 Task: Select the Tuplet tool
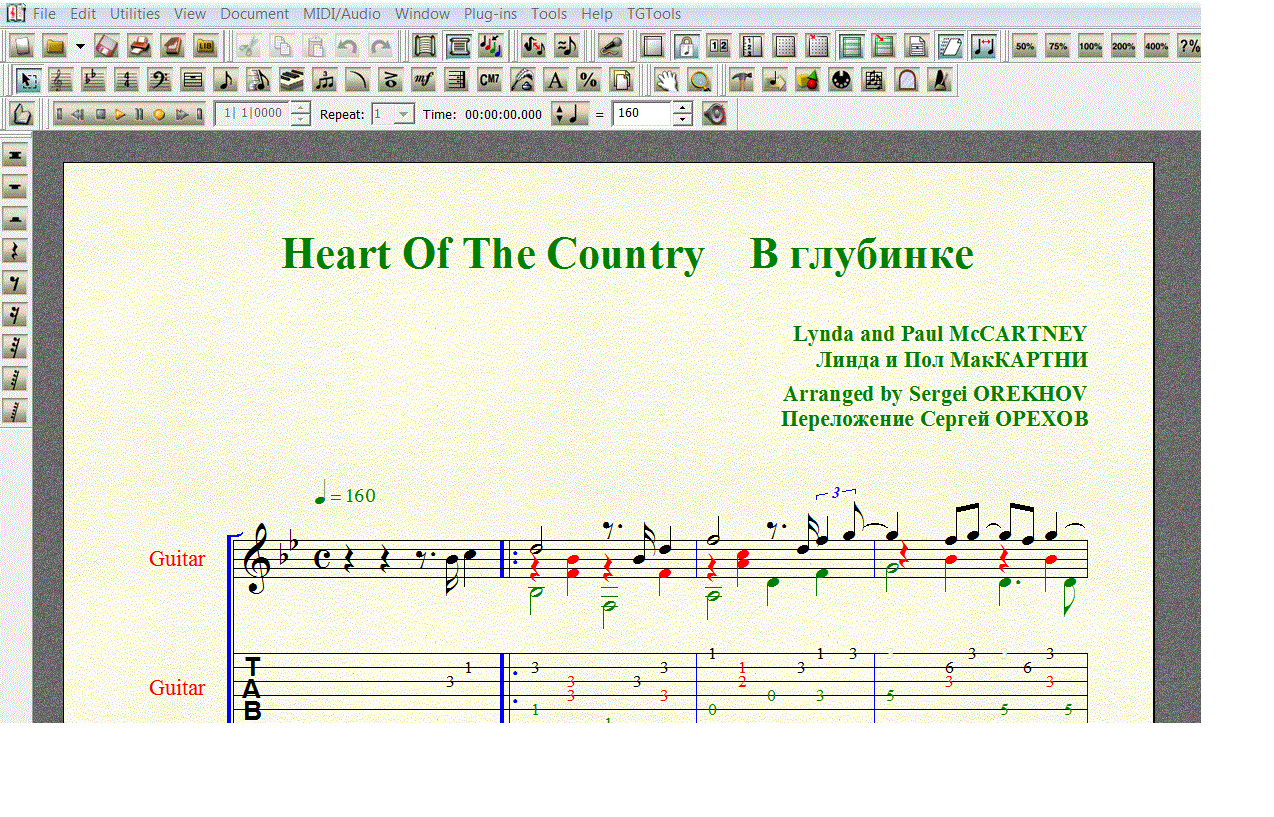[324, 81]
